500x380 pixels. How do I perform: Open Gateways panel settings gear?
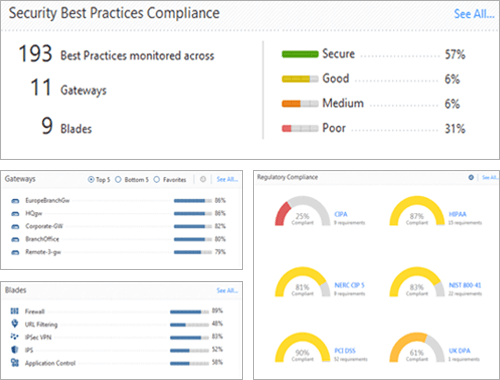[203, 179]
